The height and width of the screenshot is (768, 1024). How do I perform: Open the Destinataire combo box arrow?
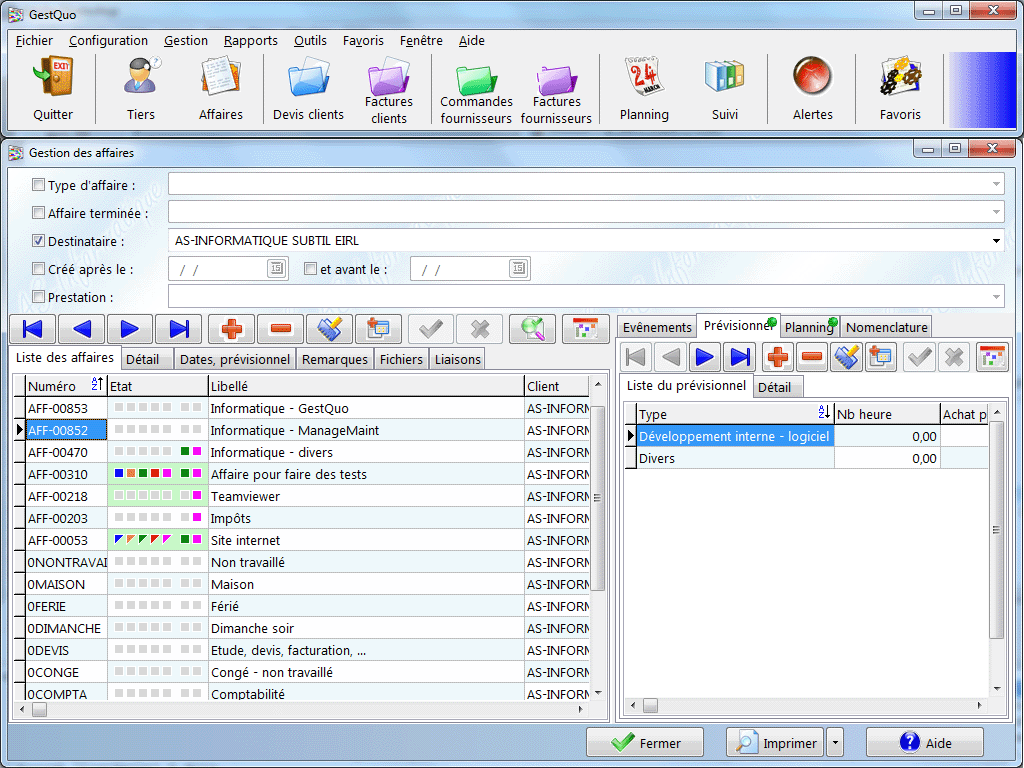click(x=996, y=240)
